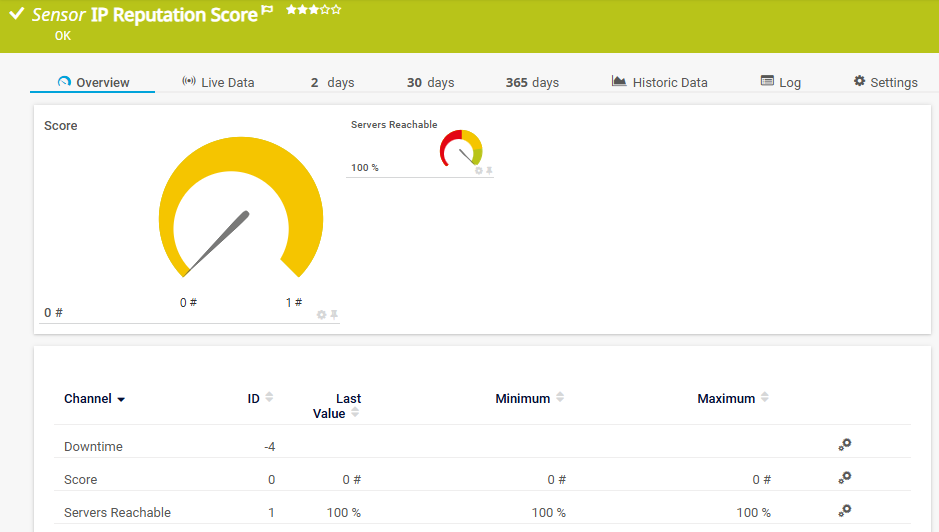The height and width of the screenshot is (532, 939).
Task: Click Downtime ID value -4
Action: 269,446
